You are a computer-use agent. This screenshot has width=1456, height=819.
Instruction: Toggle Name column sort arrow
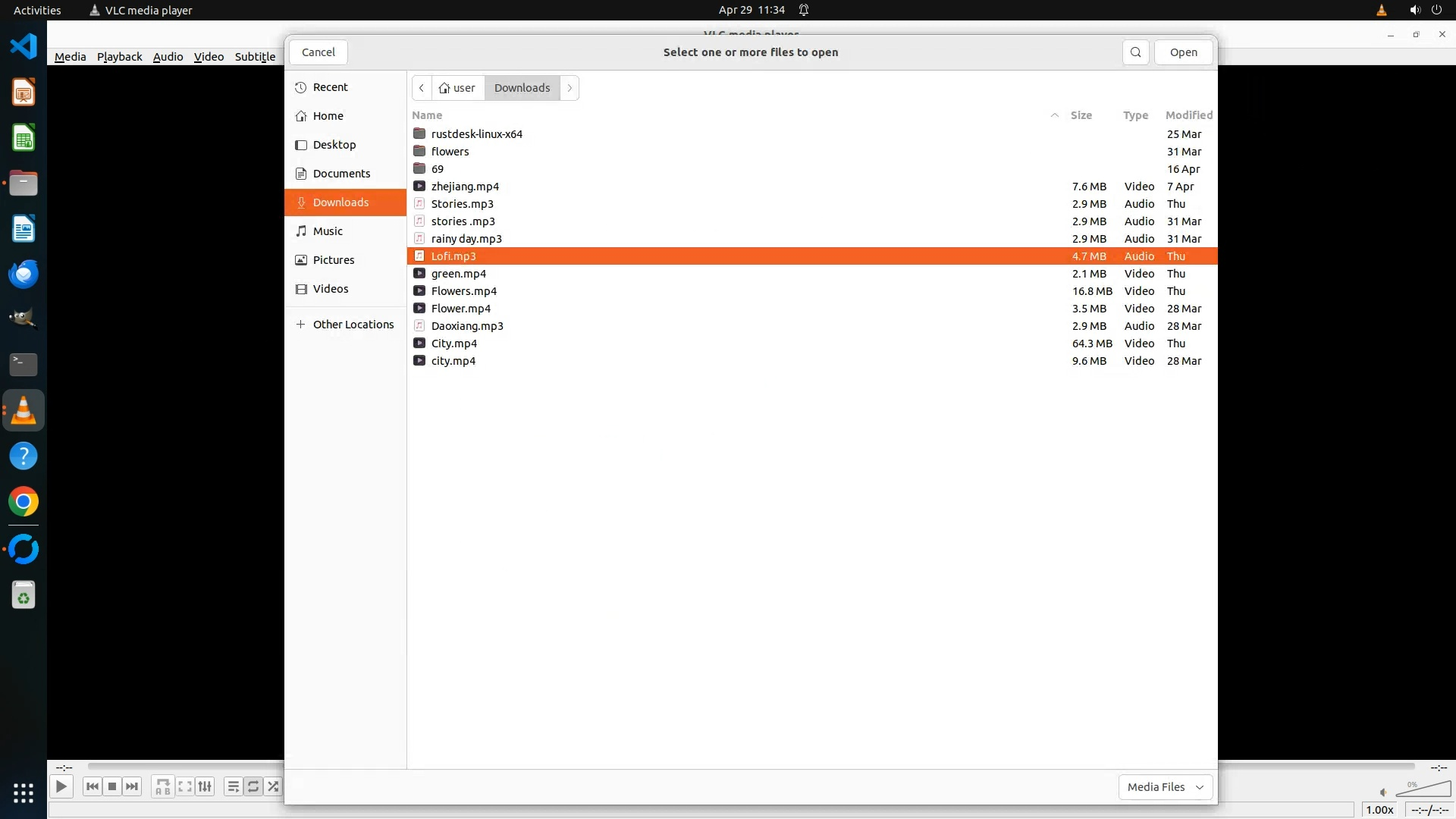click(1054, 115)
